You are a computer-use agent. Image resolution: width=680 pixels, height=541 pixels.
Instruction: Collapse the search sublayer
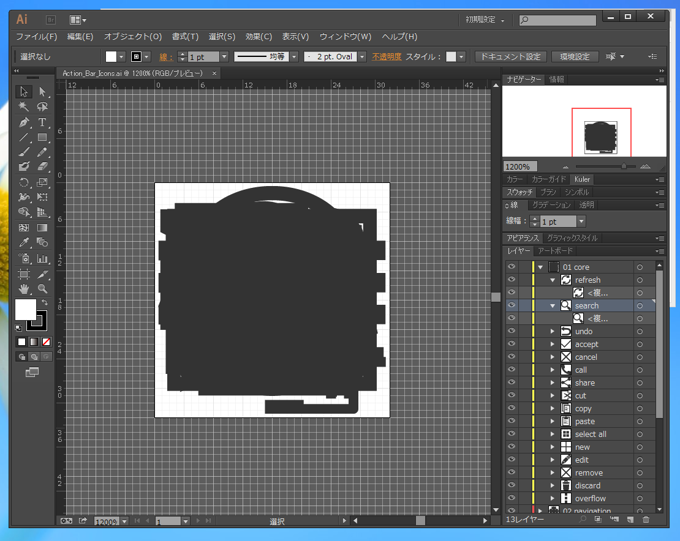552,306
